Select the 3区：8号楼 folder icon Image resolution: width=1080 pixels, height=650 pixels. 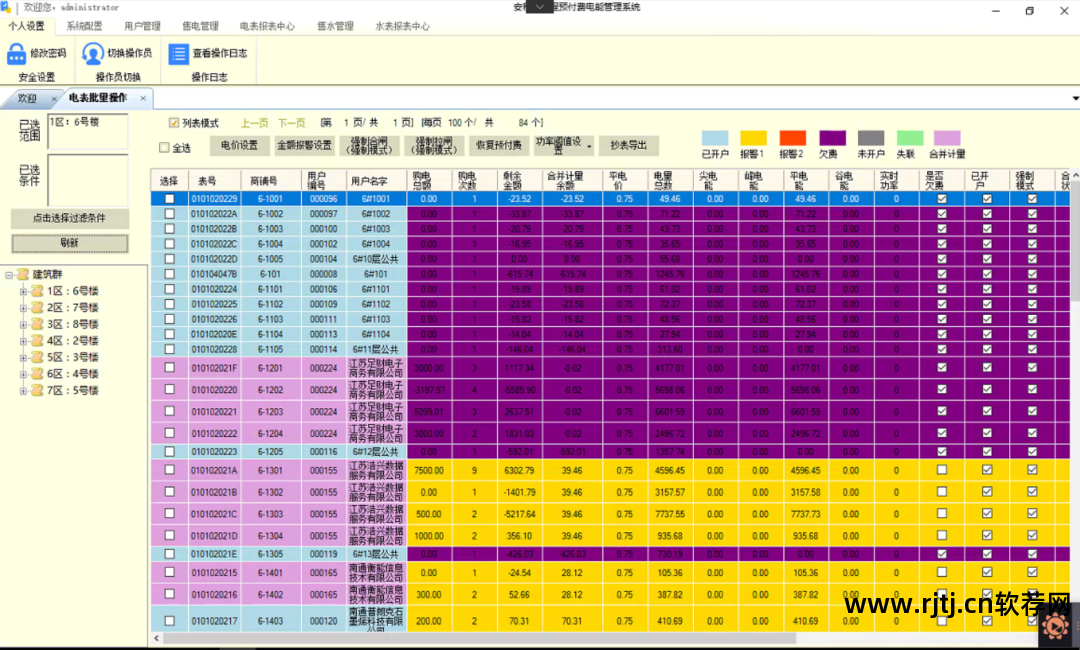(x=37, y=324)
